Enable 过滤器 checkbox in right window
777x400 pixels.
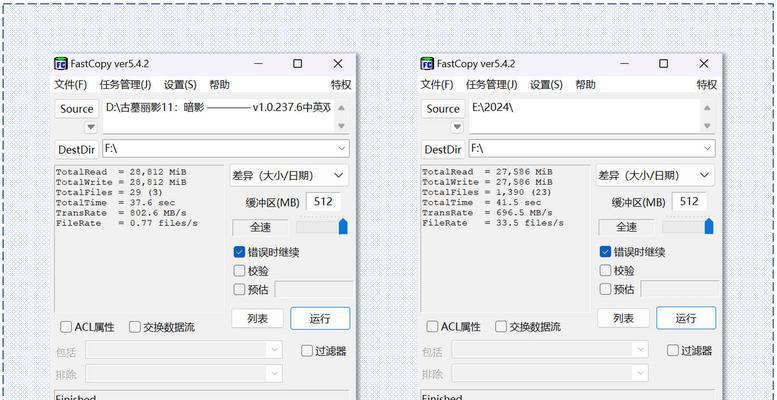click(x=672, y=351)
